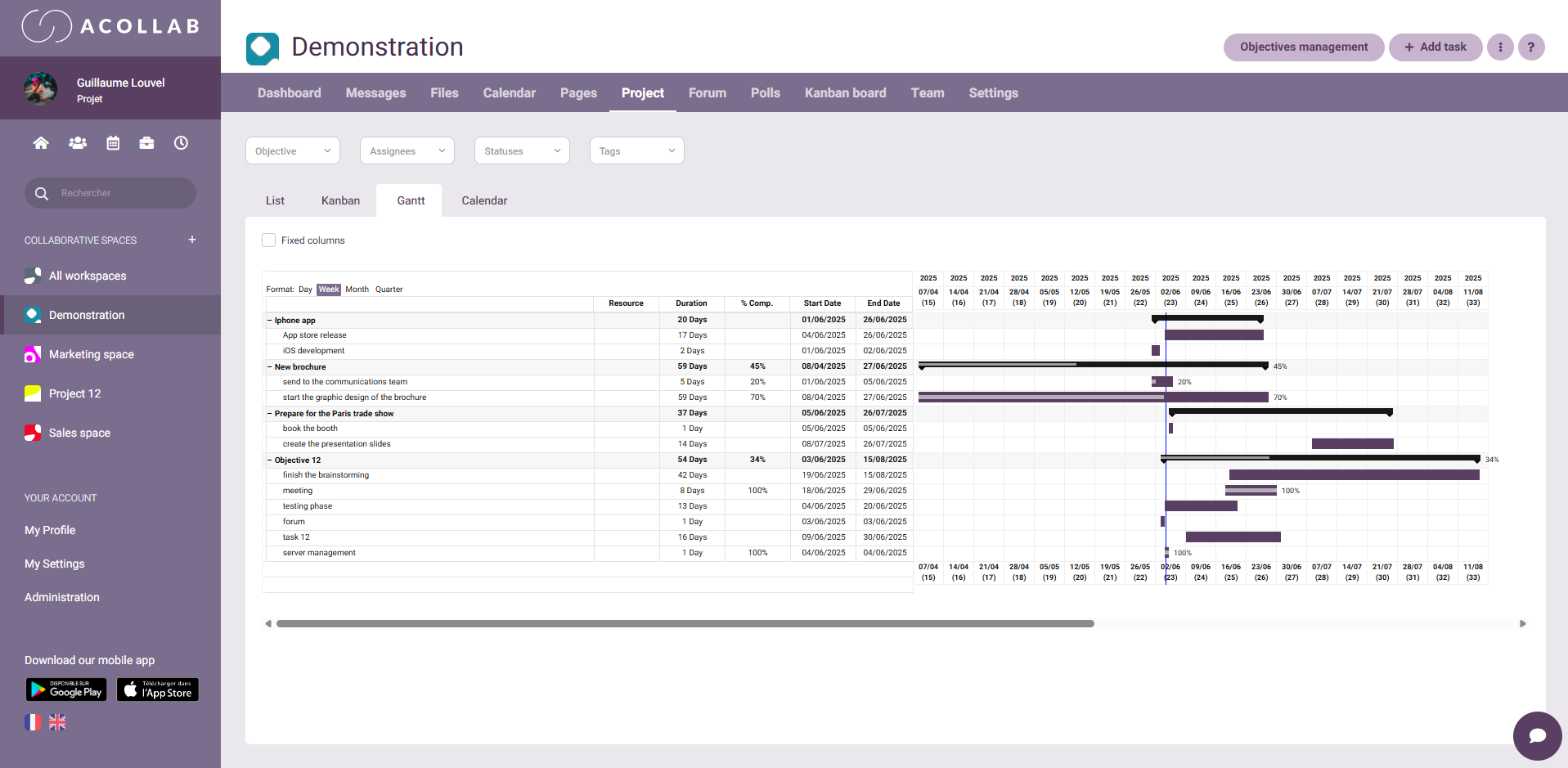Open the Objective filter dropdown

(292, 151)
